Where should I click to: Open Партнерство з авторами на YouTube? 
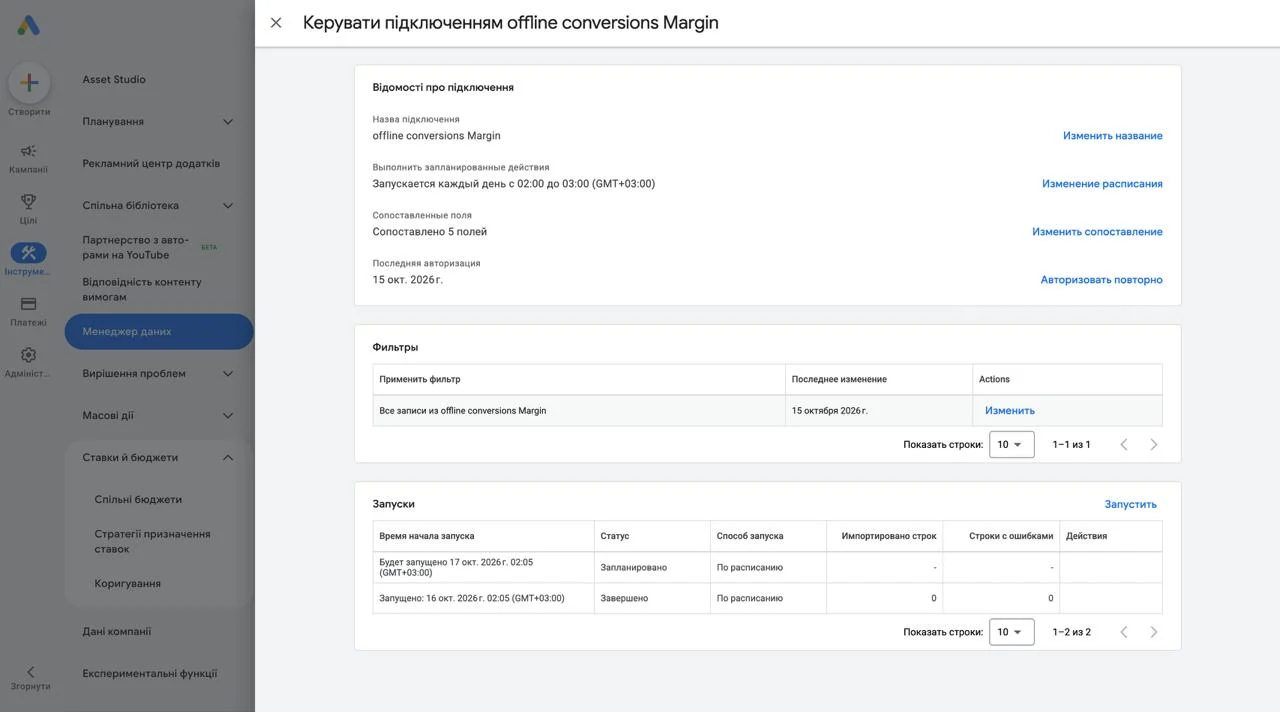tap(135, 247)
